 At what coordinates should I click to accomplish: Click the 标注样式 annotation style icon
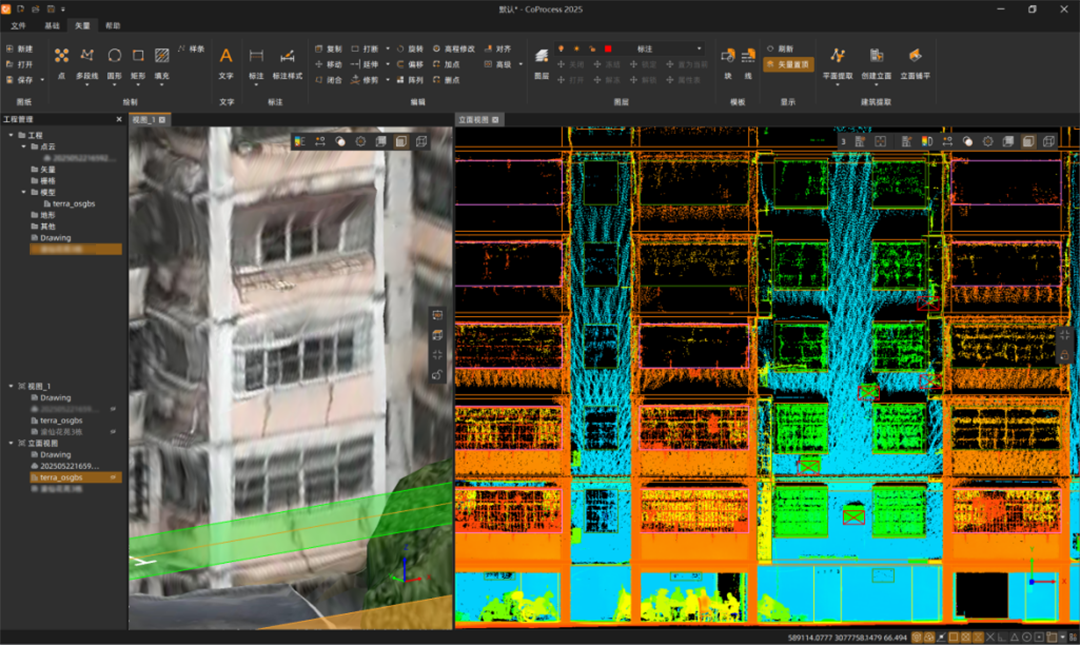tap(287, 58)
